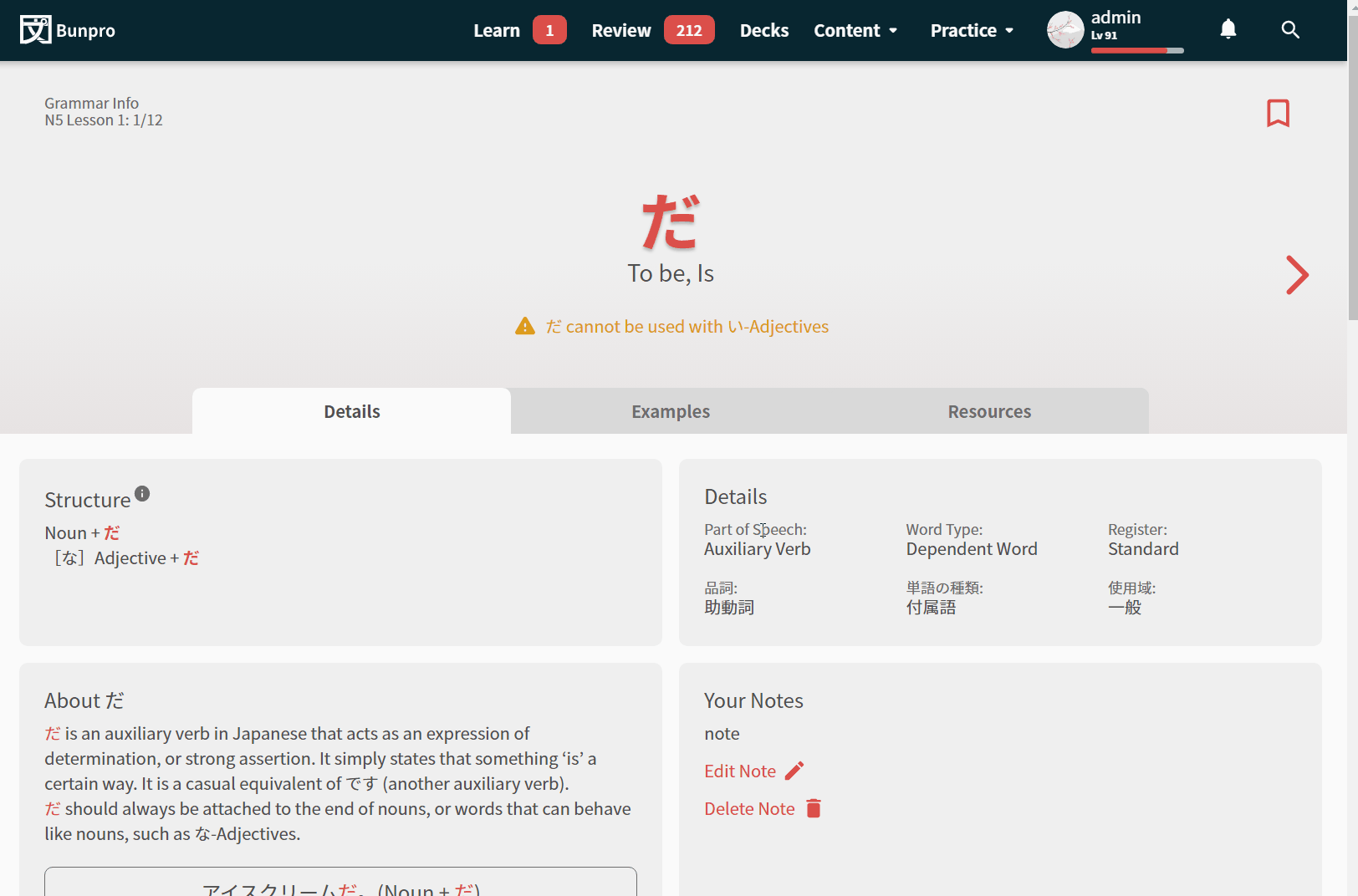Screen dimensions: 1358x896
Task: Switch to the Resources tab
Action: (x=989, y=411)
